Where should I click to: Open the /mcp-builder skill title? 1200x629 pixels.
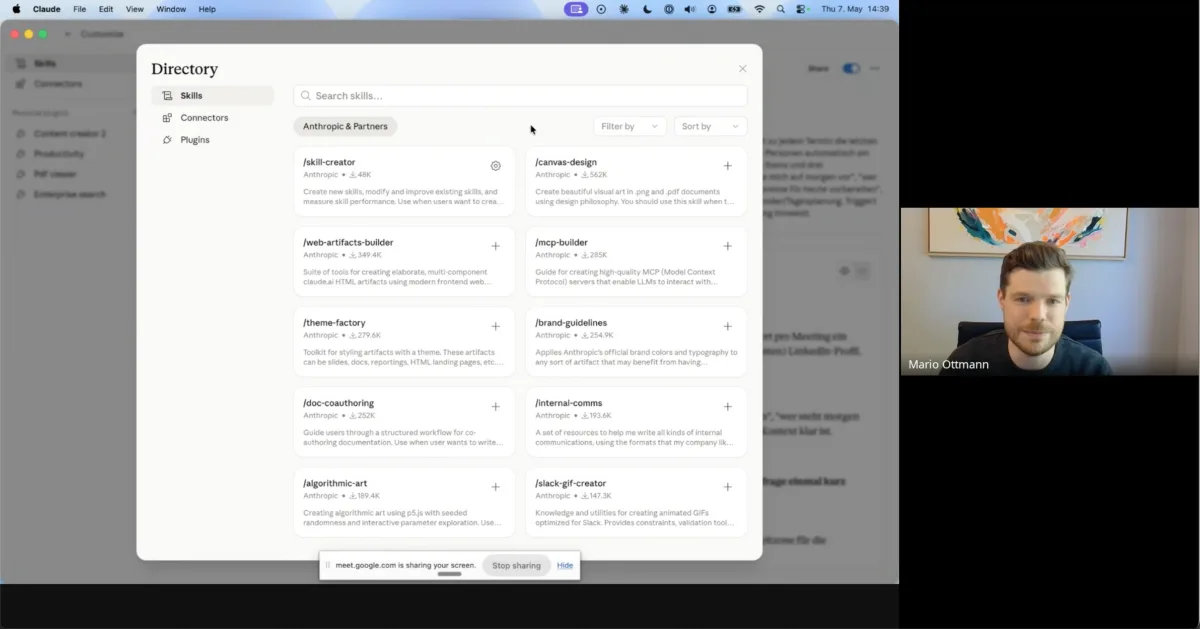[561, 242]
